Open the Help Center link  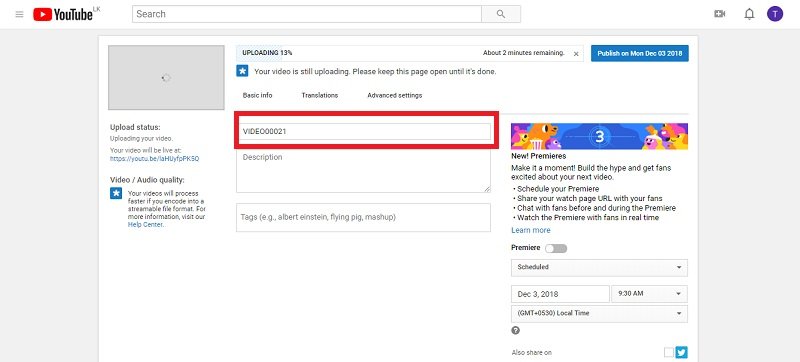146,224
